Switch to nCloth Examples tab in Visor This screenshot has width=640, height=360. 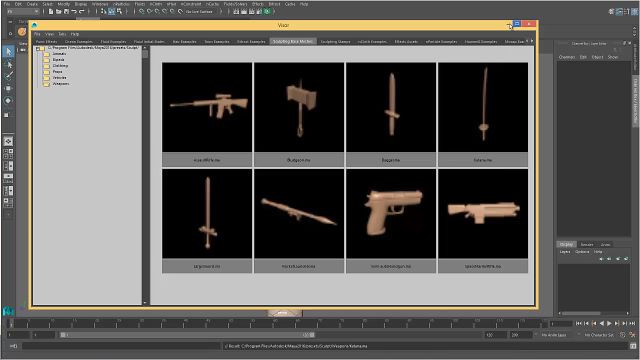pos(372,42)
